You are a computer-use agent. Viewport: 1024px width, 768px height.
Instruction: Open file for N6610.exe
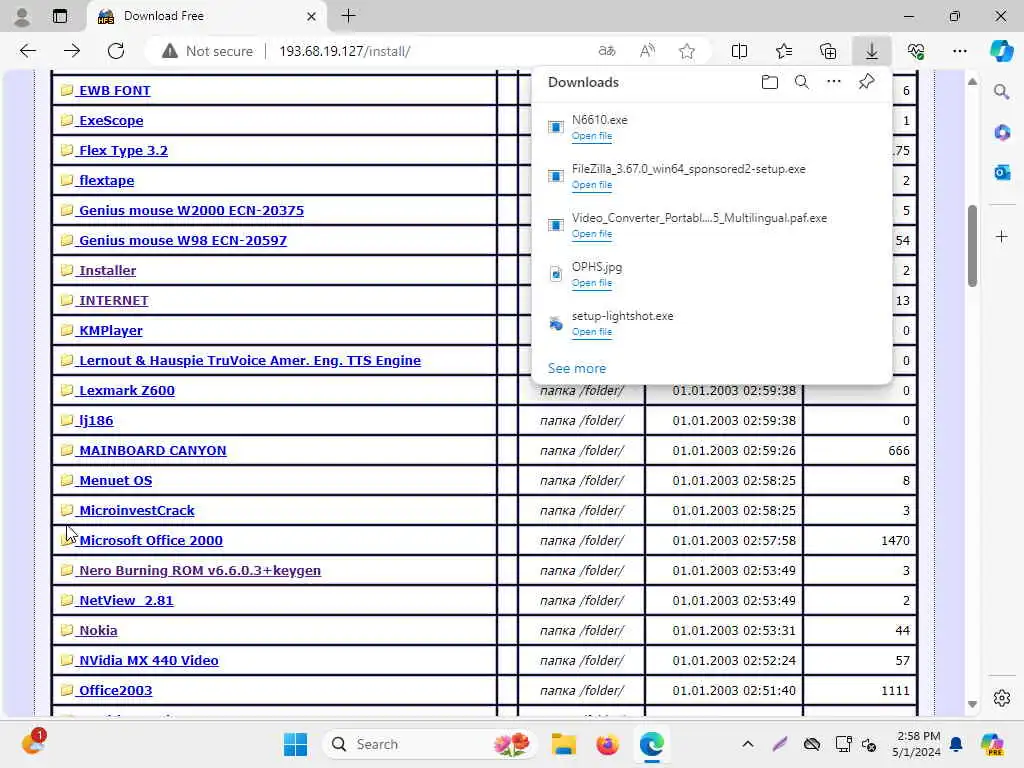click(x=592, y=136)
